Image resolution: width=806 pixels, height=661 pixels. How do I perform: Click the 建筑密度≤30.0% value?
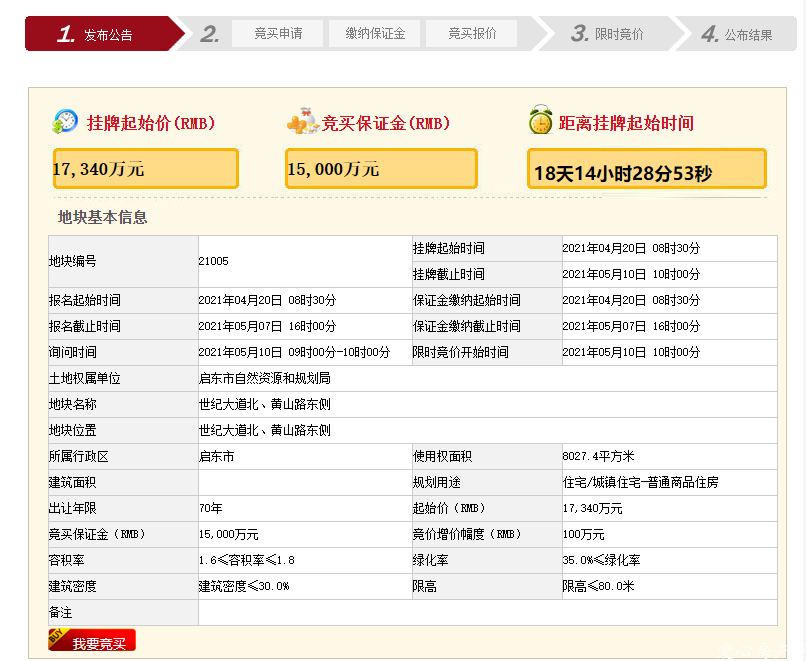click(244, 586)
